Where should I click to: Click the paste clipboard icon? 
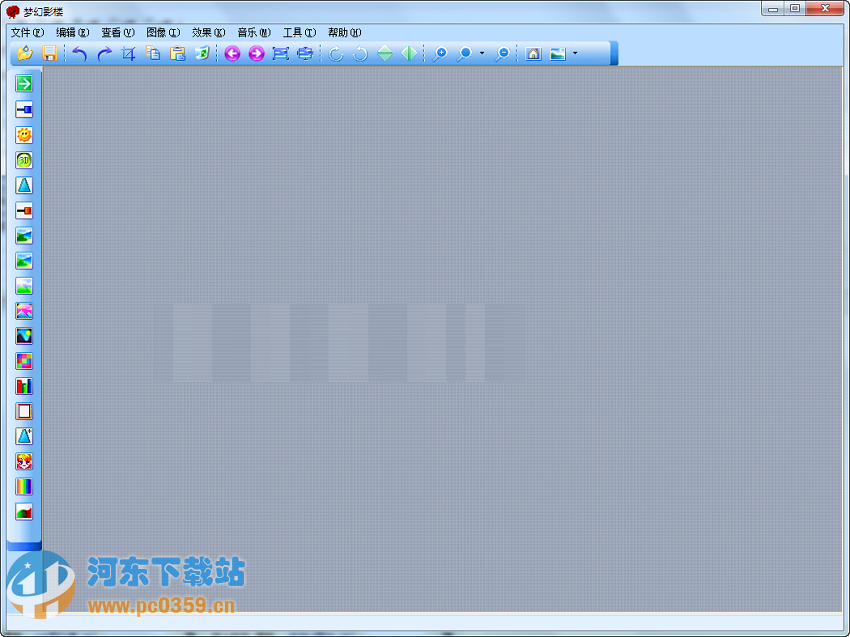point(178,53)
